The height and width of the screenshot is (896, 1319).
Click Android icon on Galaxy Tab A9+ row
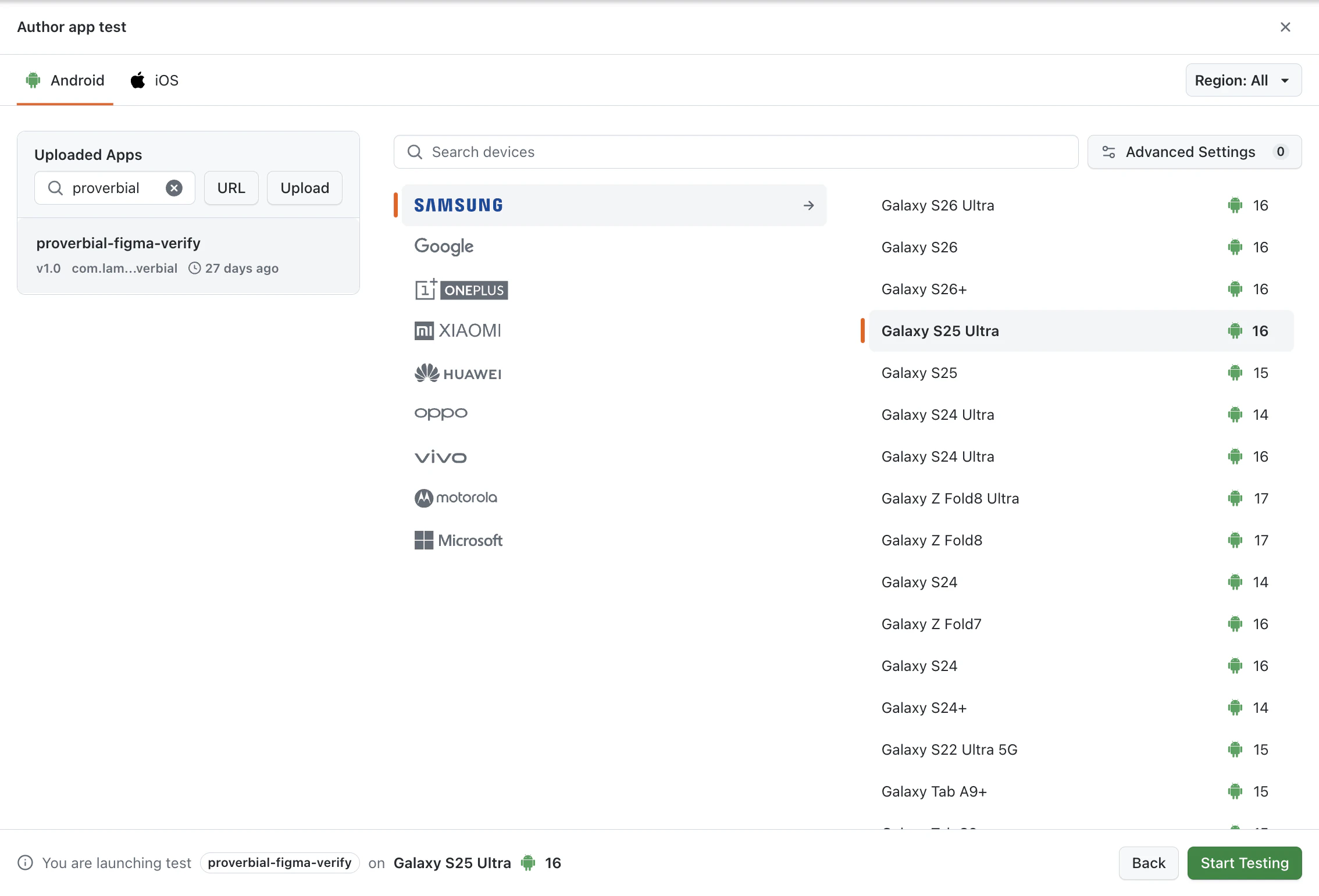1235,791
